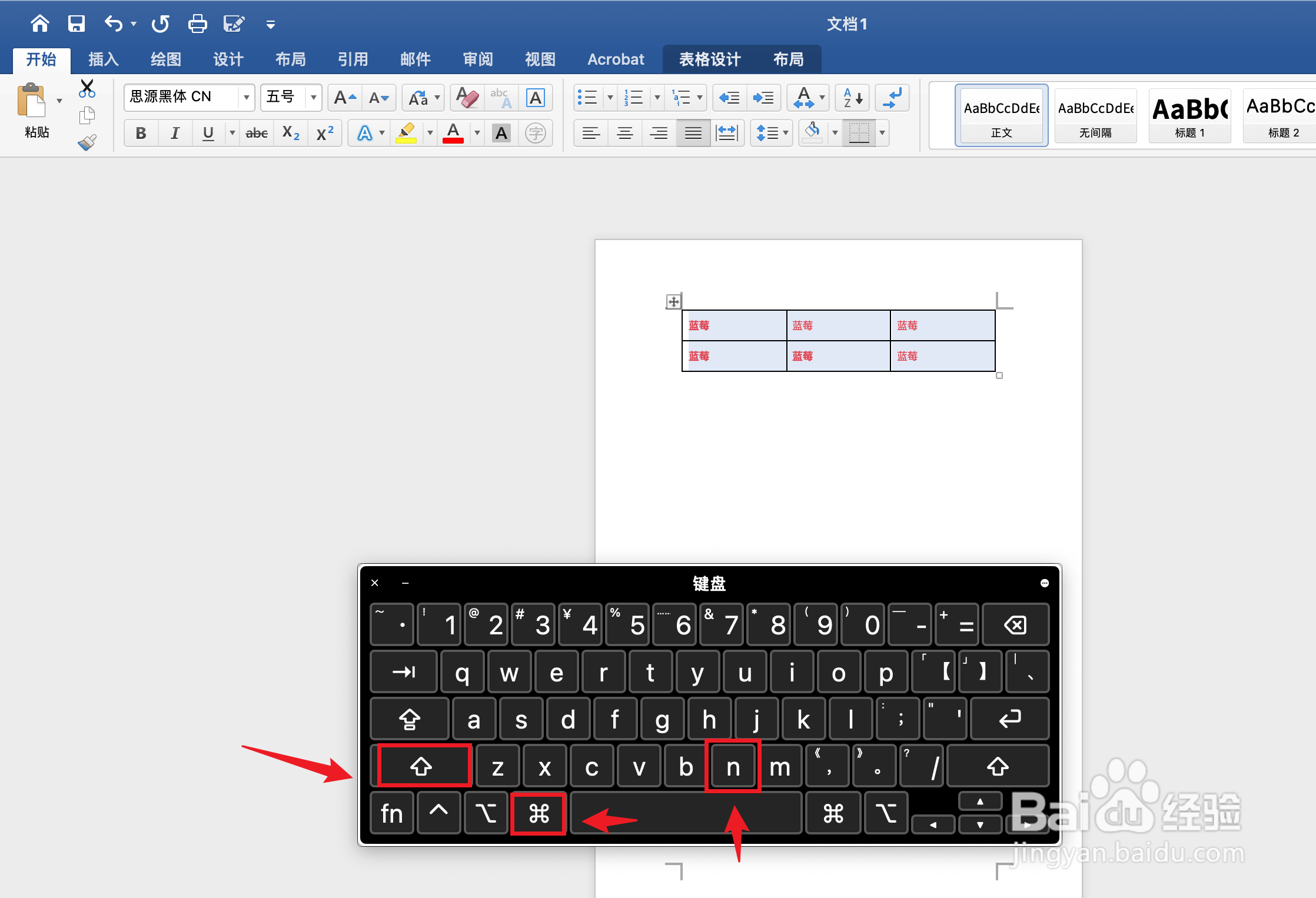
Task: Open the font name dropdown 思源黑体 CN
Action: [x=247, y=97]
